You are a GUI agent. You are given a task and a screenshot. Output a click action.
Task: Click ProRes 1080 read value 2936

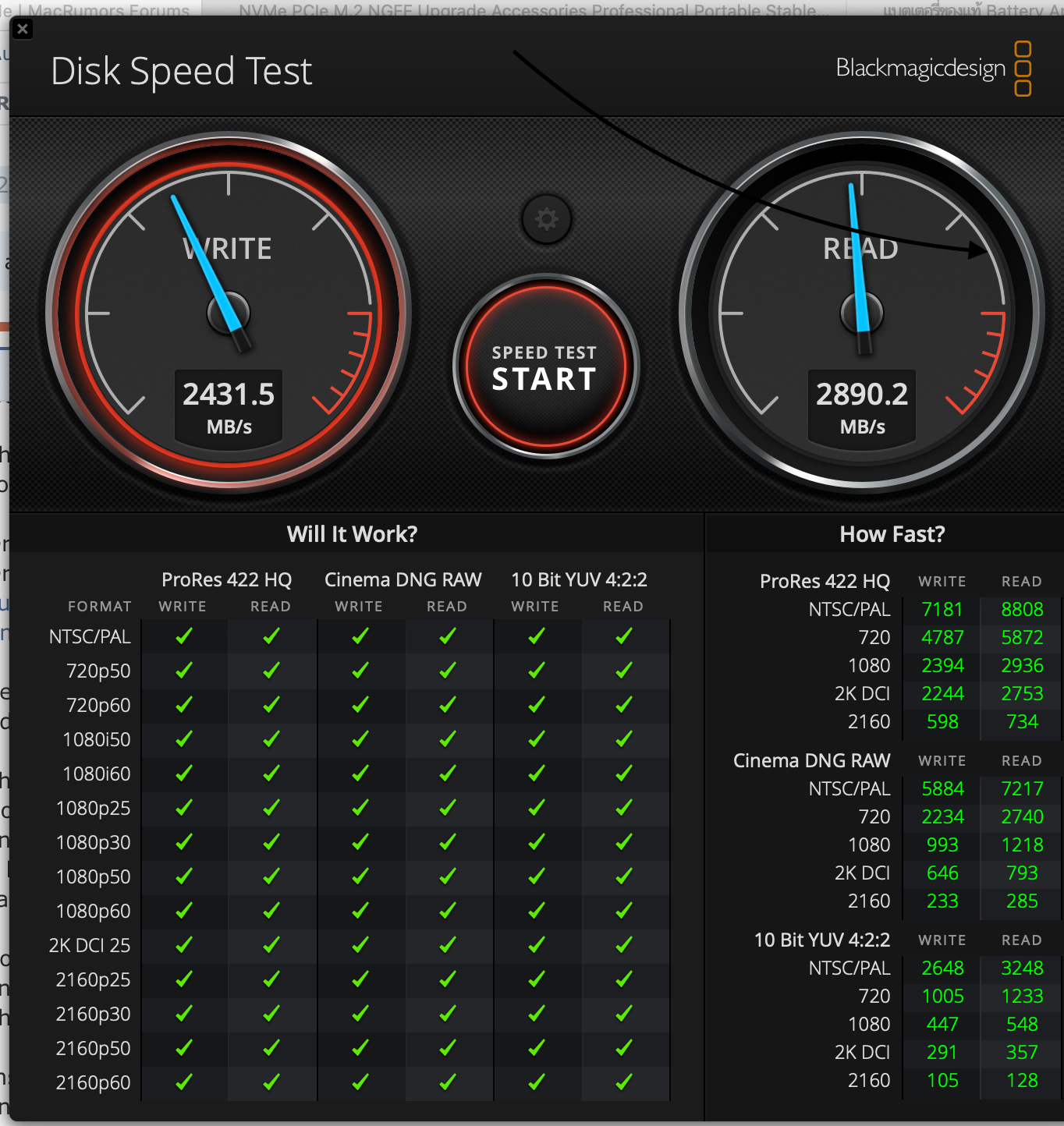click(x=1022, y=666)
